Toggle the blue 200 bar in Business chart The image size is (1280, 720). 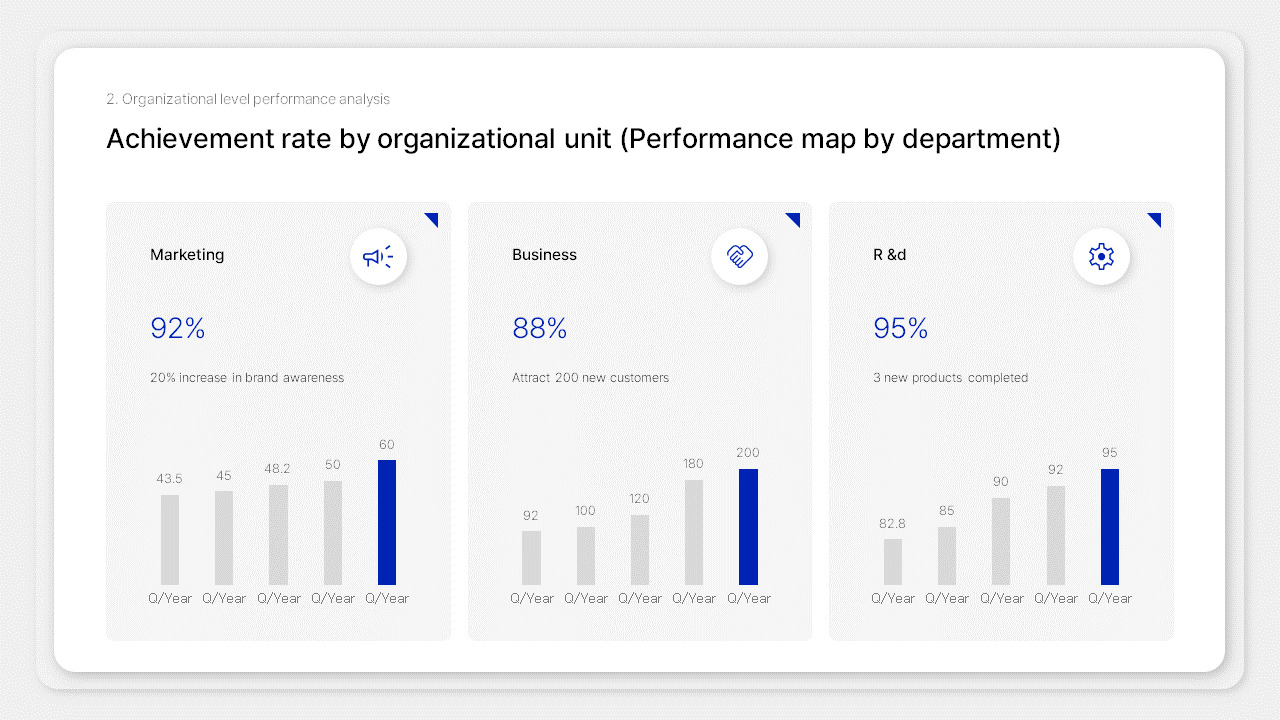tap(749, 525)
